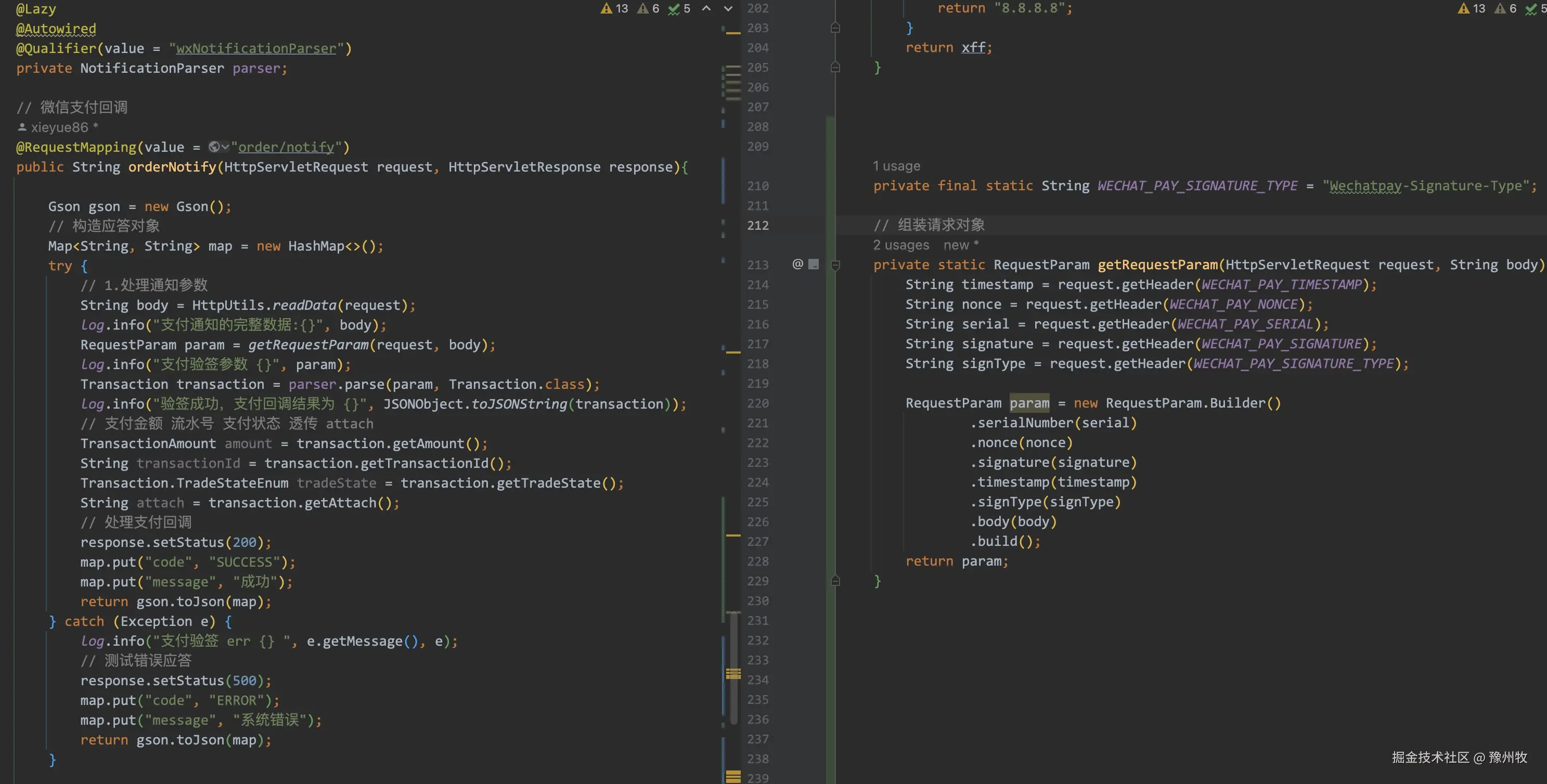
Task: Click the 13 warnings icon in right editor
Action: (1464, 8)
